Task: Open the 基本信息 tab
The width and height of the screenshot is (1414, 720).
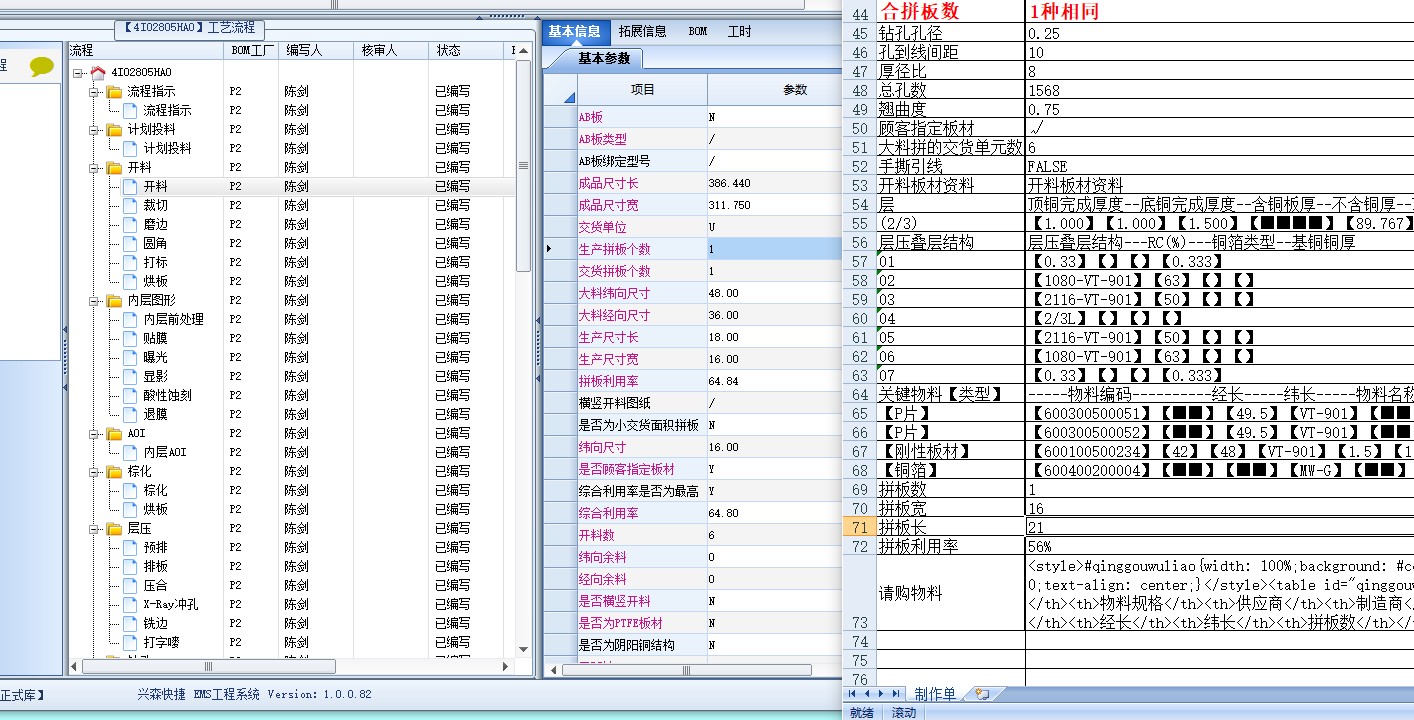Action: tap(574, 31)
